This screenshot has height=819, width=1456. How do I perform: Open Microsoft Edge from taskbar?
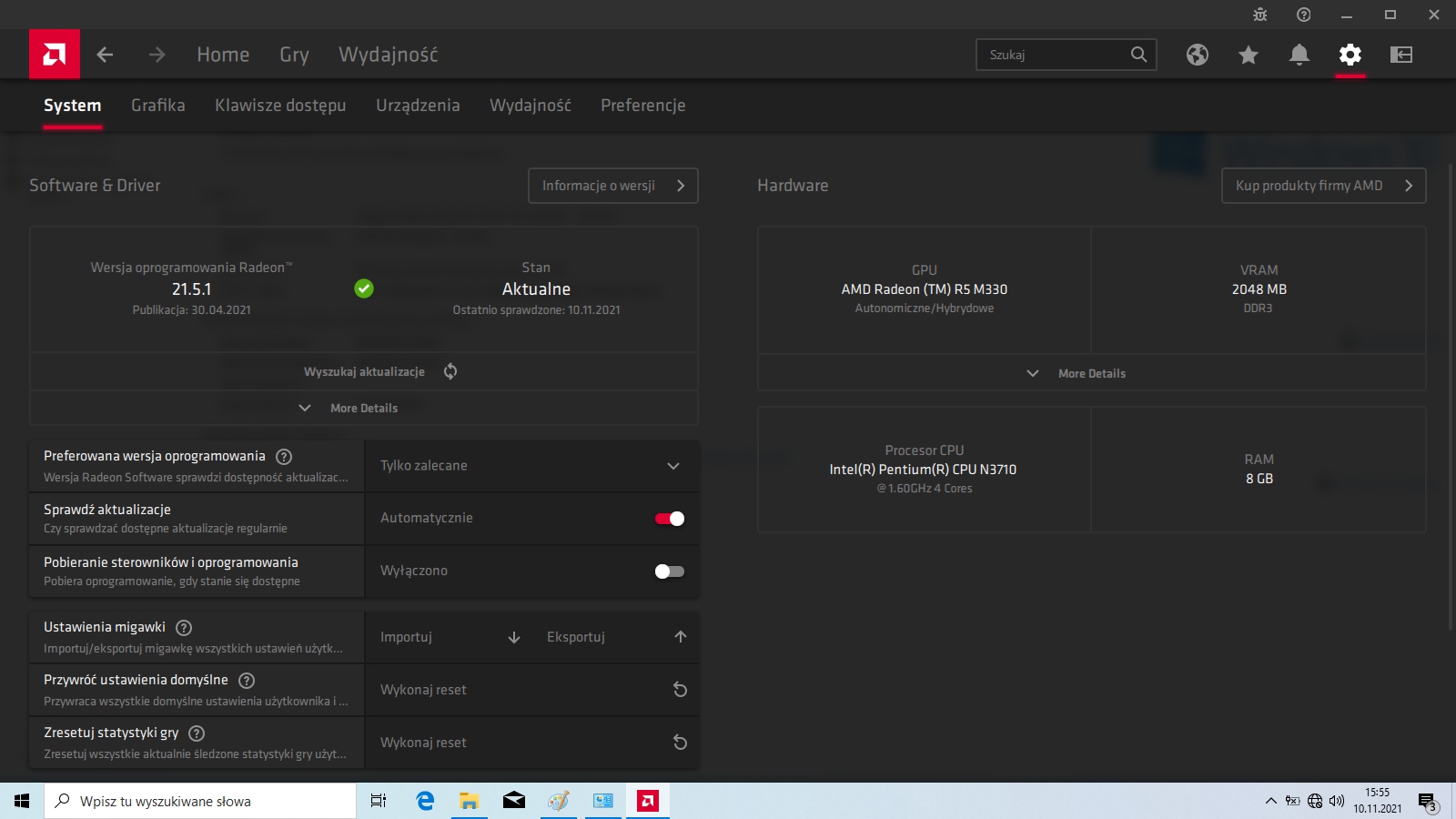[425, 801]
